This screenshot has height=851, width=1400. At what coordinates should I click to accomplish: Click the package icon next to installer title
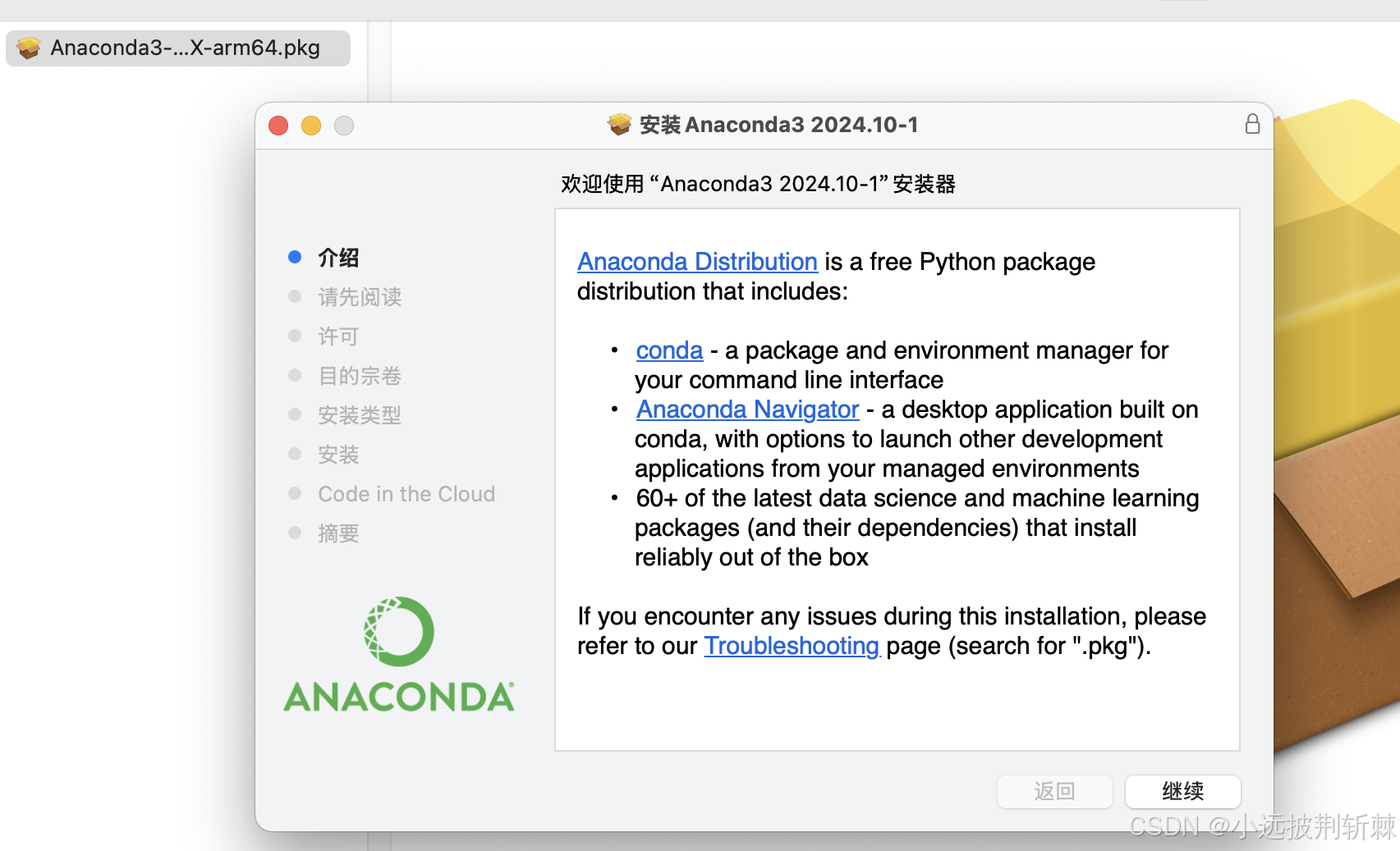[x=619, y=125]
